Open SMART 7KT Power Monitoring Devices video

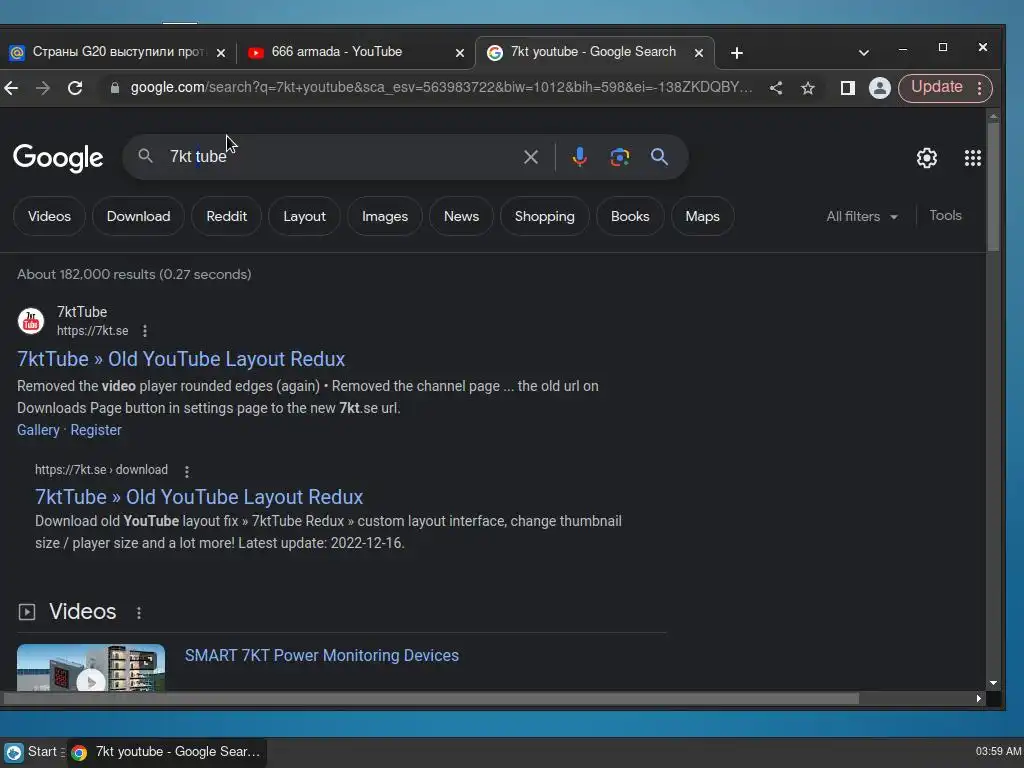[321, 656]
